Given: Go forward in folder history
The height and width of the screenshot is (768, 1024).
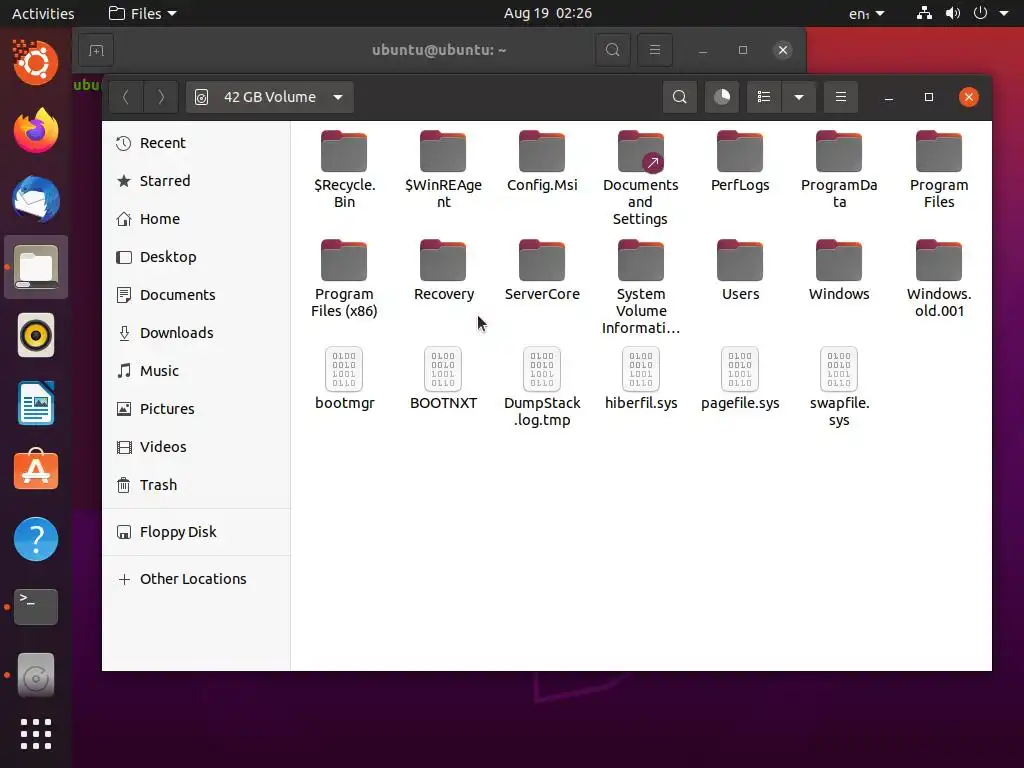Looking at the screenshot, I should (161, 97).
